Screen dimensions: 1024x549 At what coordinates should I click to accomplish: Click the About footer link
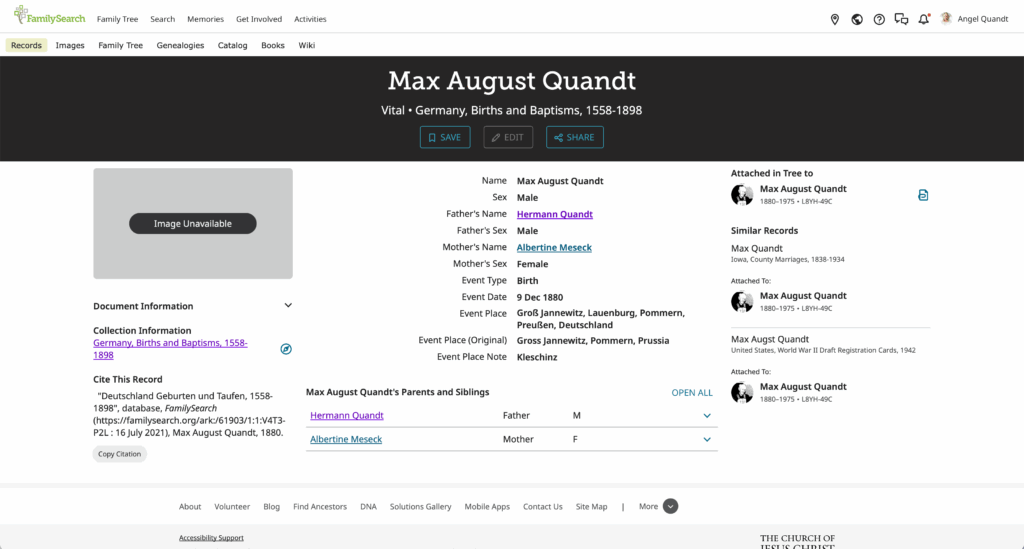coord(190,507)
